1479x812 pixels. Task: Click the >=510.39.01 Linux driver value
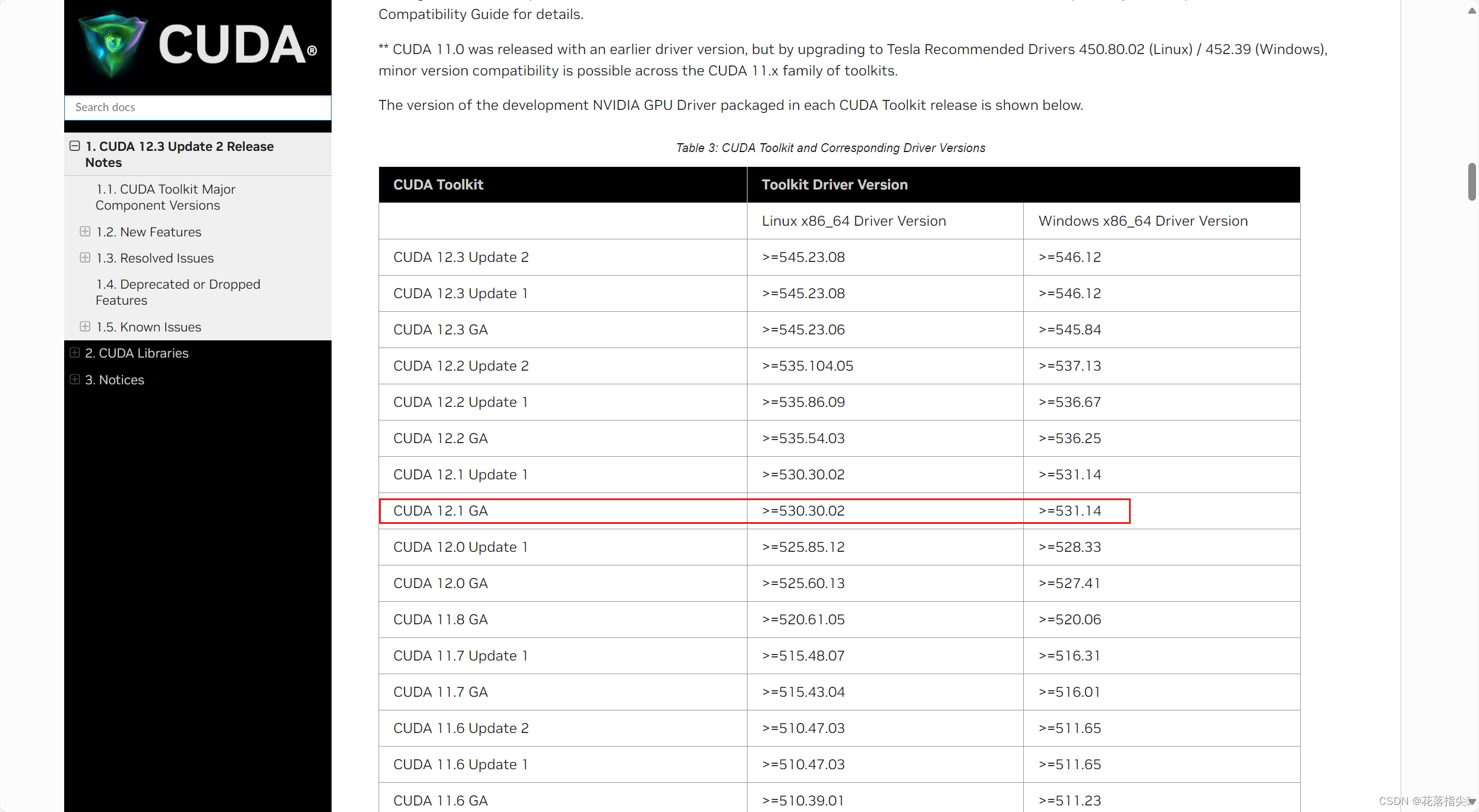click(803, 801)
